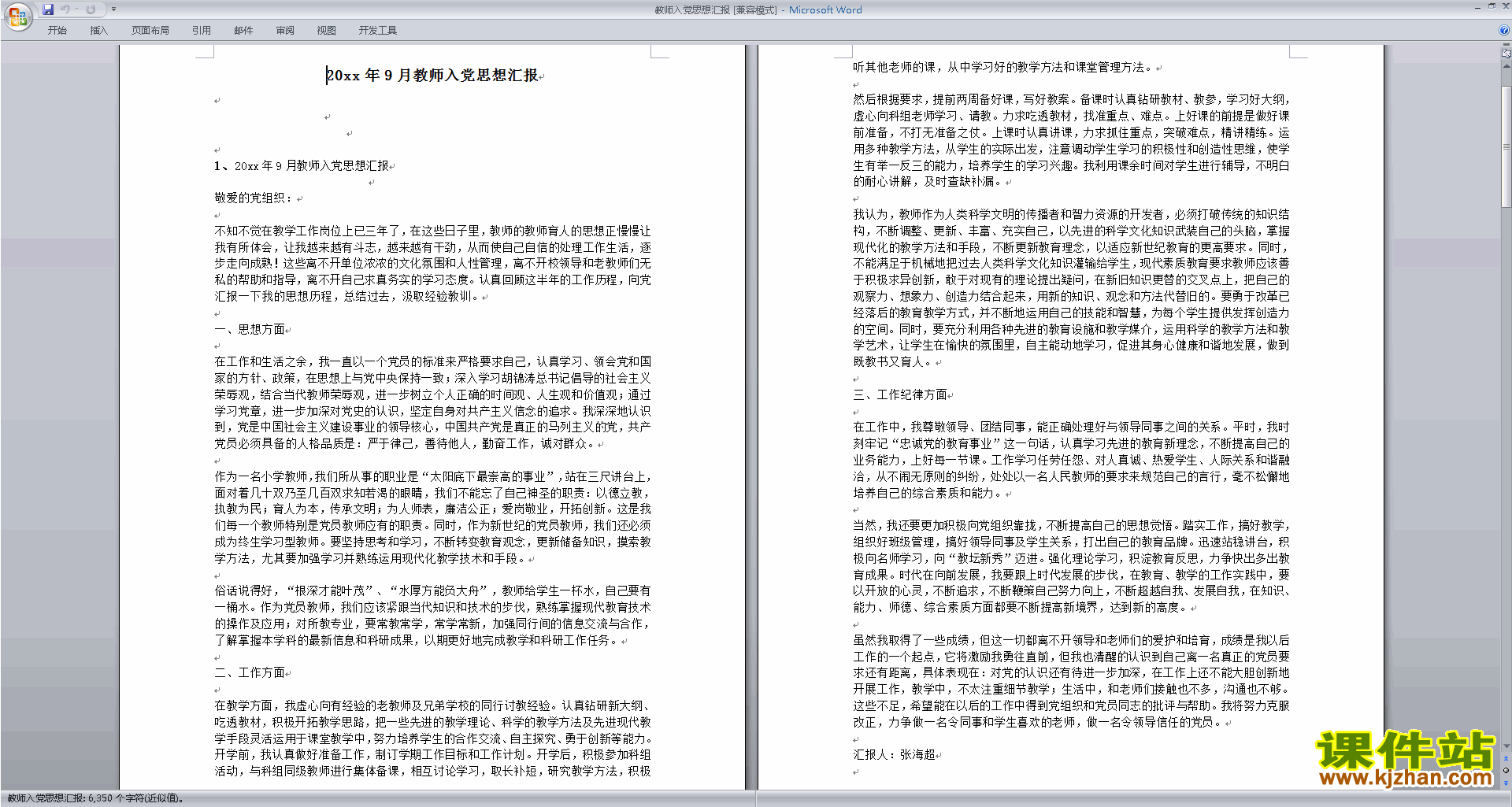1512x807 pixels.
Task: Click paragraph starting 当然，我还要更加积极
Action: (x=1071, y=566)
